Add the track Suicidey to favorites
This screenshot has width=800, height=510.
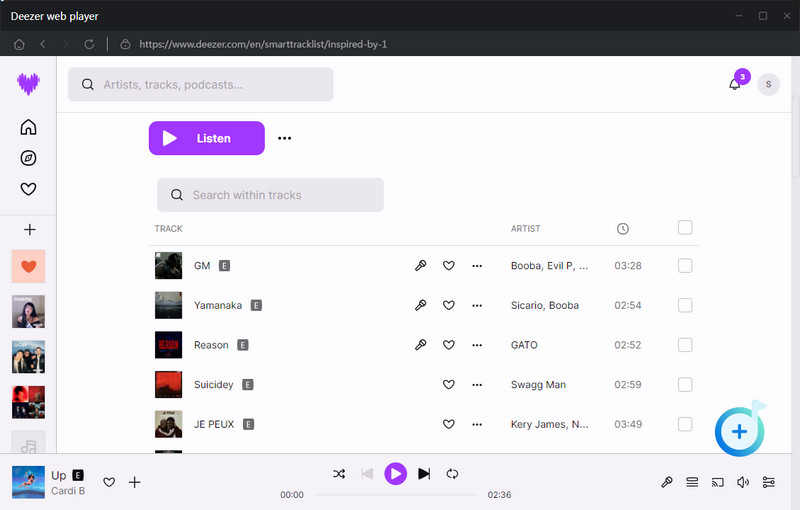coord(449,384)
